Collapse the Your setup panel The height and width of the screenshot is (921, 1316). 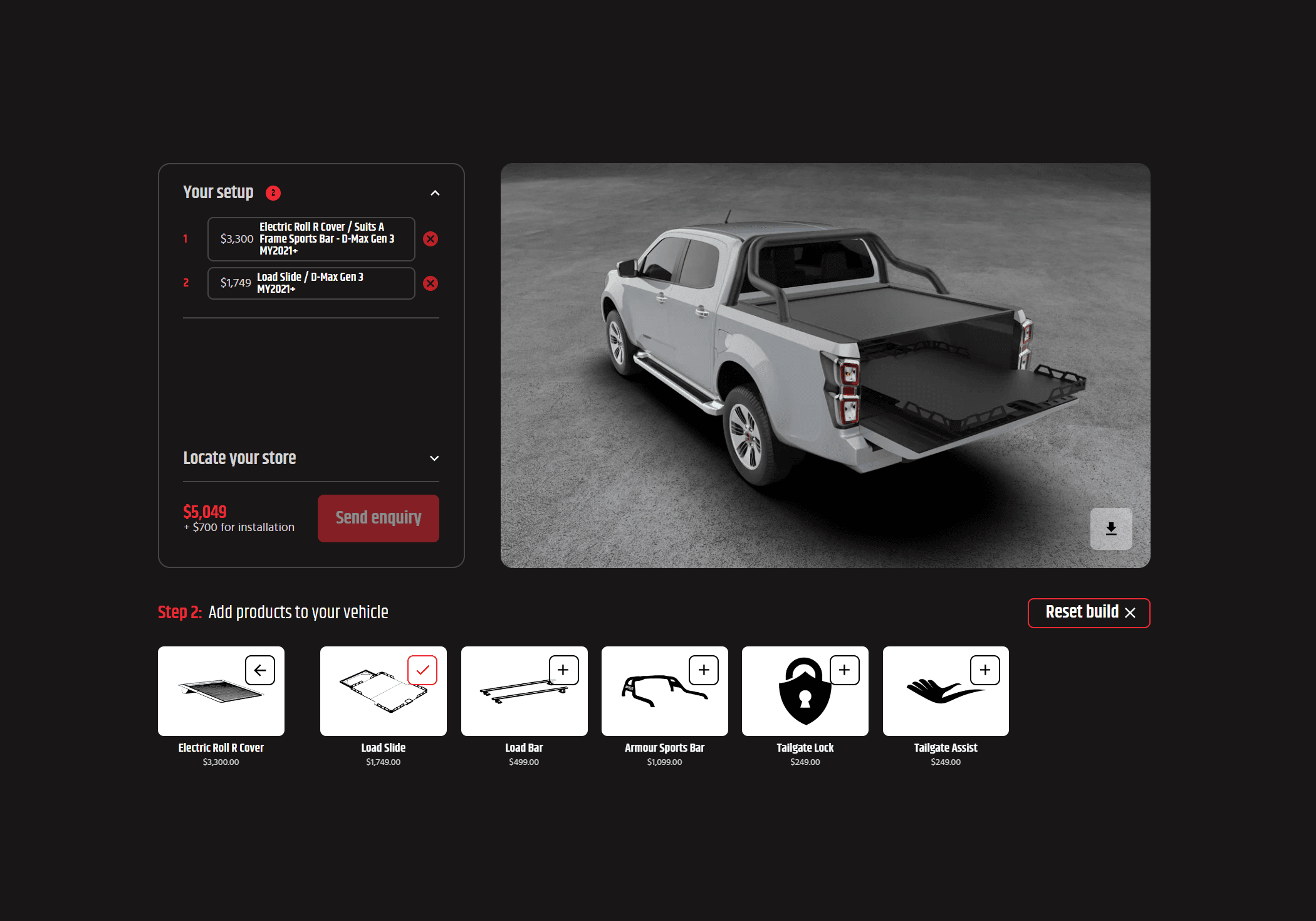click(x=435, y=193)
